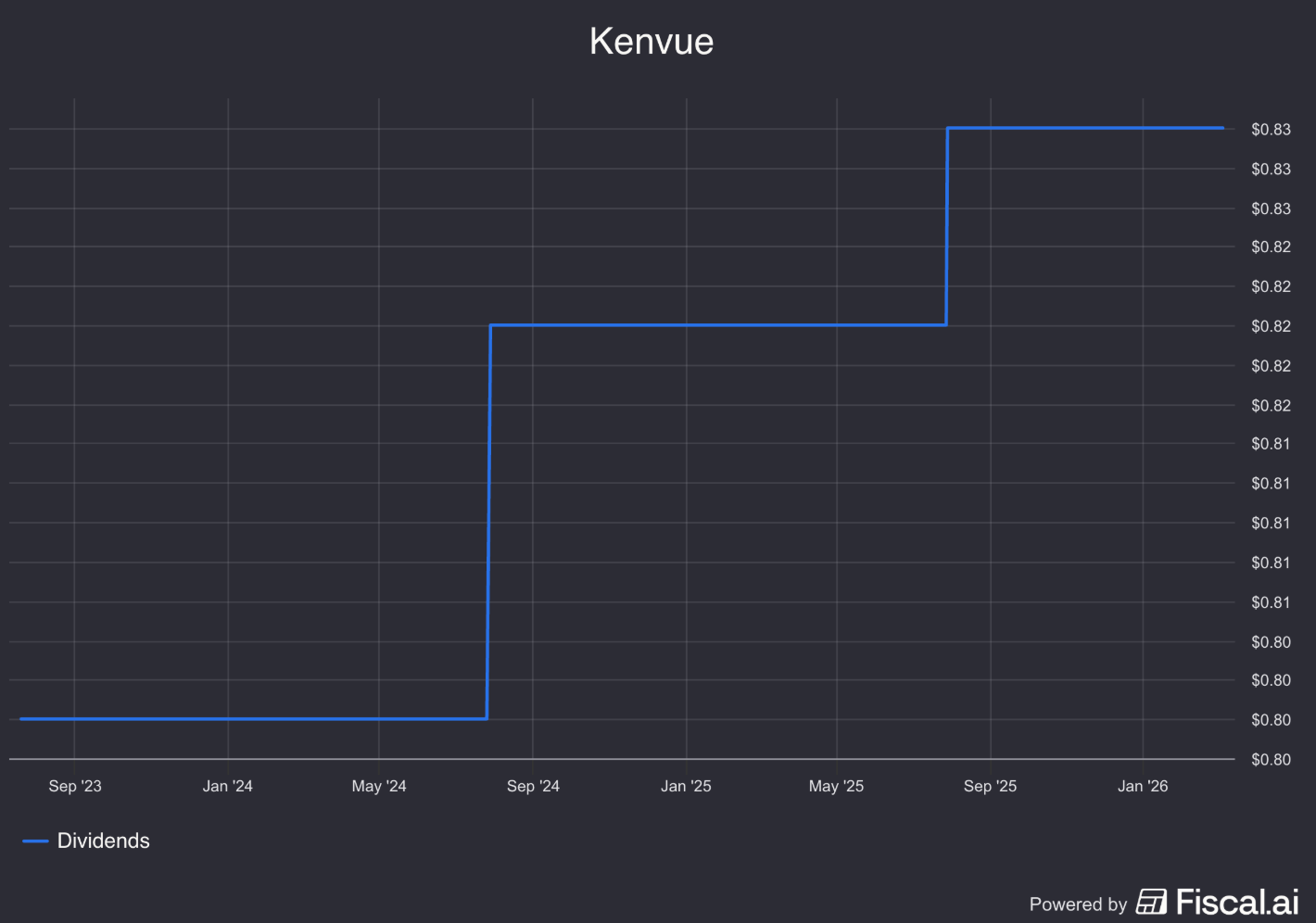
Task: Click the Jan '24 axis label
Action: point(228,786)
